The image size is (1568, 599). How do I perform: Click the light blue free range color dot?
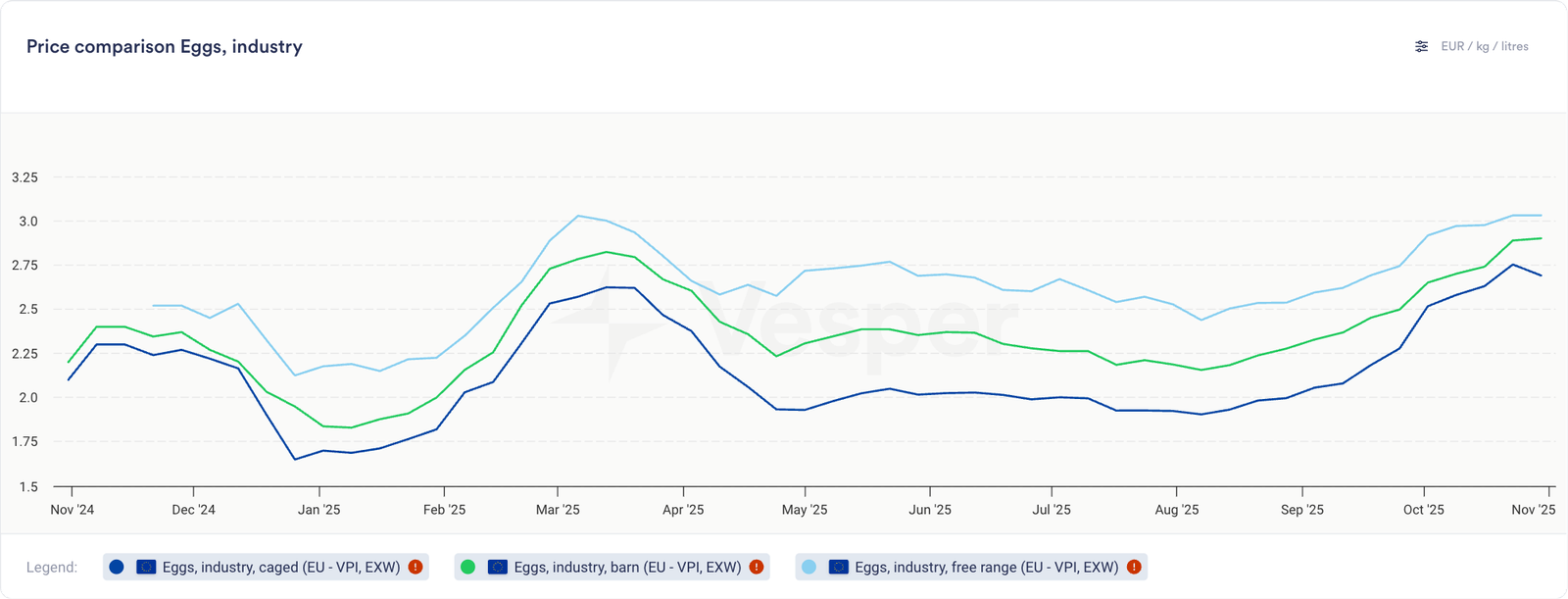click(x=808, y=567)
